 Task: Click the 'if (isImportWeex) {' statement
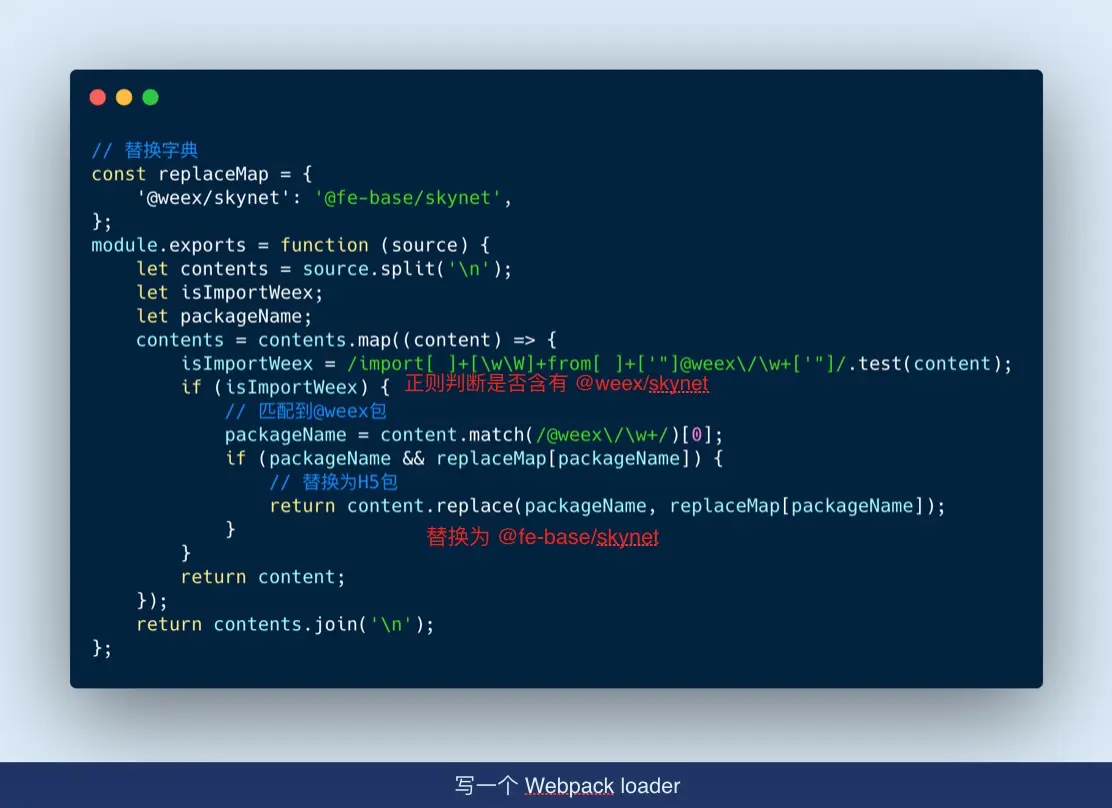tap(285, 387)
